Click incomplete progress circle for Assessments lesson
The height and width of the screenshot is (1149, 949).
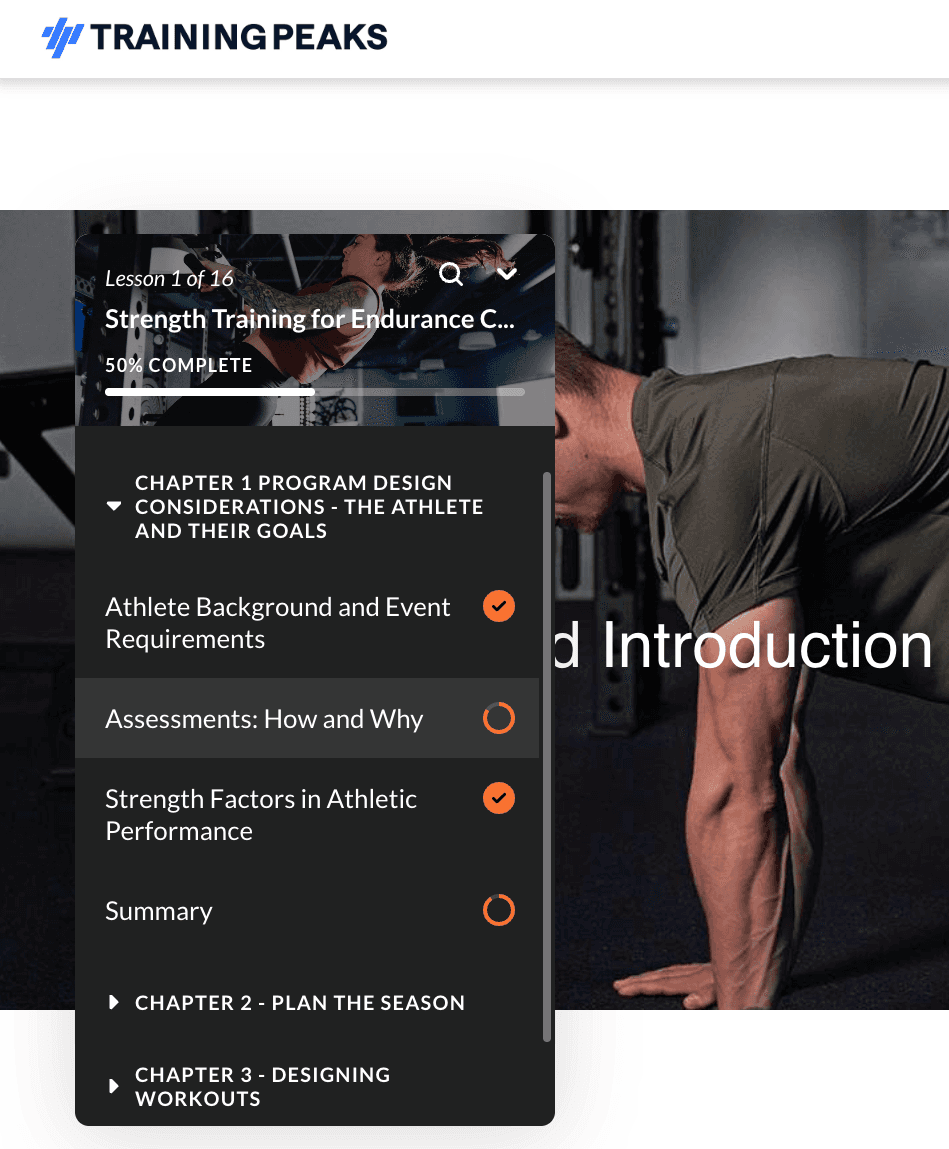498,718
